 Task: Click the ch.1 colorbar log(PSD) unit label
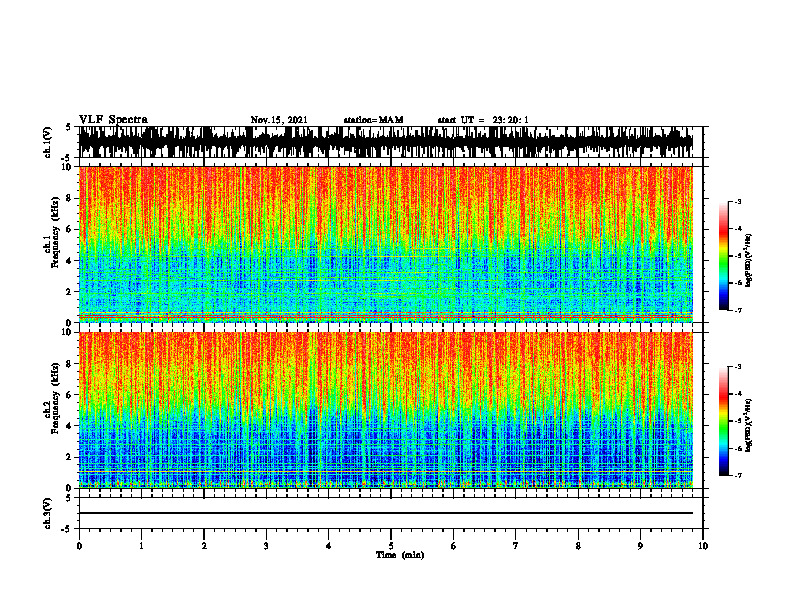click(749, 260)
